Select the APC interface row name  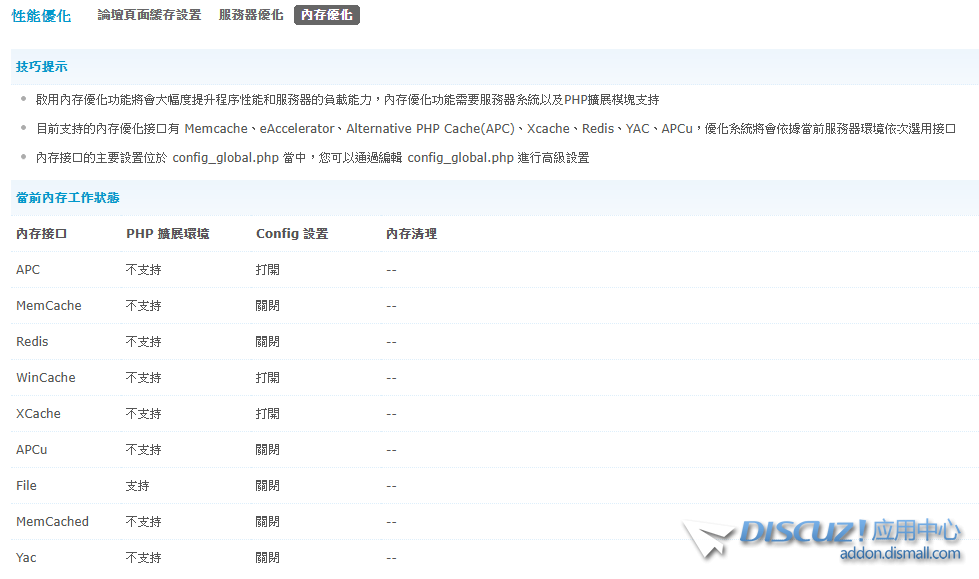[28, 270]
